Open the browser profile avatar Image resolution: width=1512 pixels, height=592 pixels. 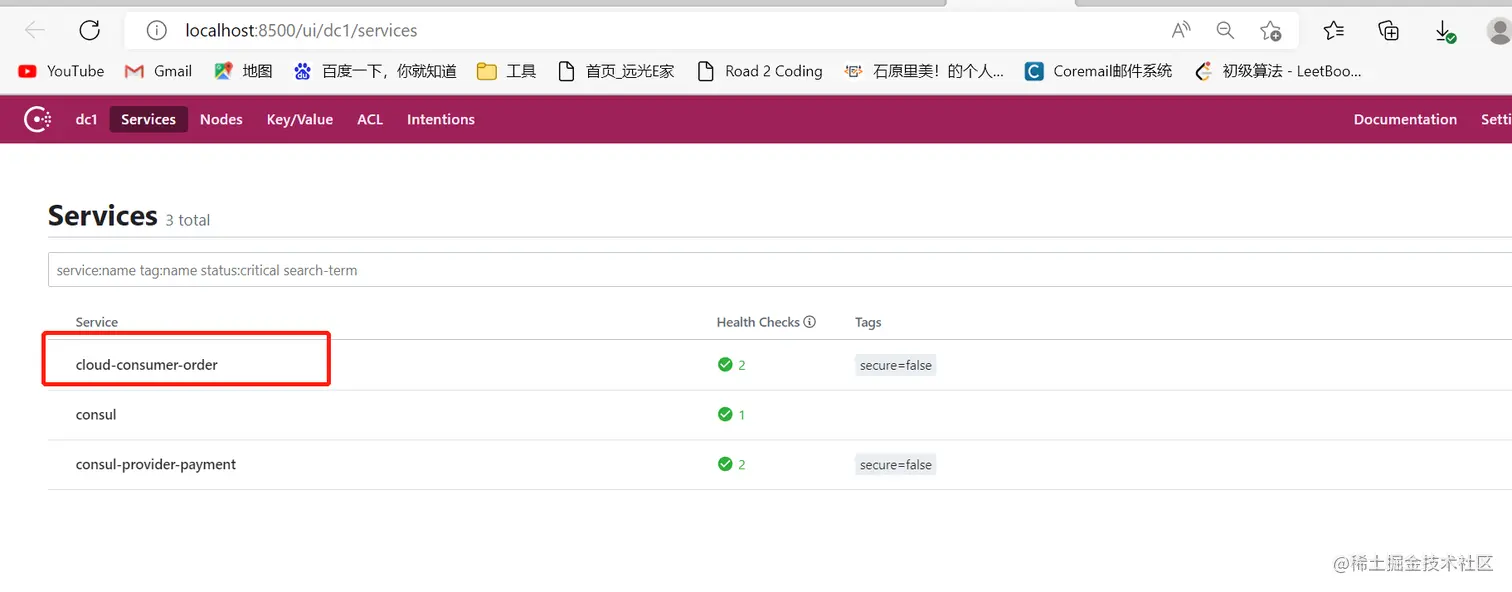1499,31
